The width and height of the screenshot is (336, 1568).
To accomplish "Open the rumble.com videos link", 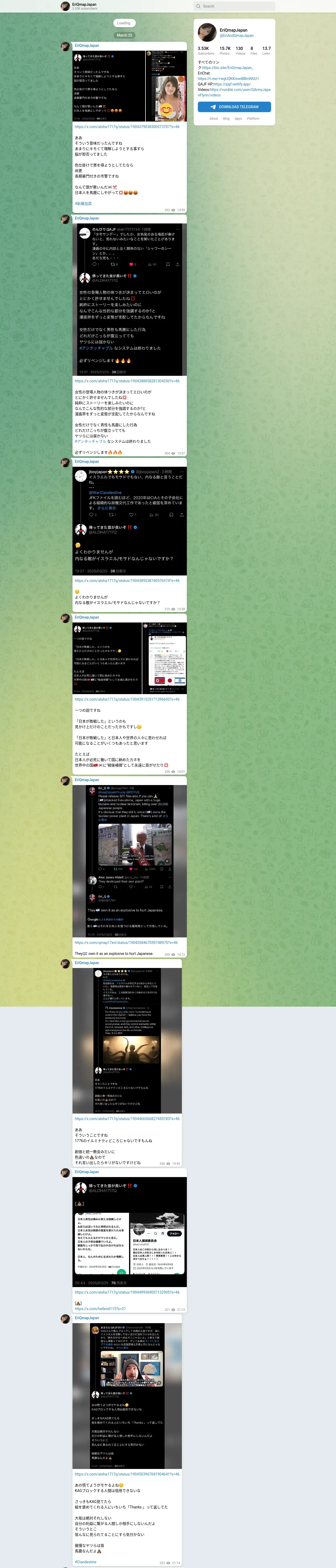I will [234, 92].
